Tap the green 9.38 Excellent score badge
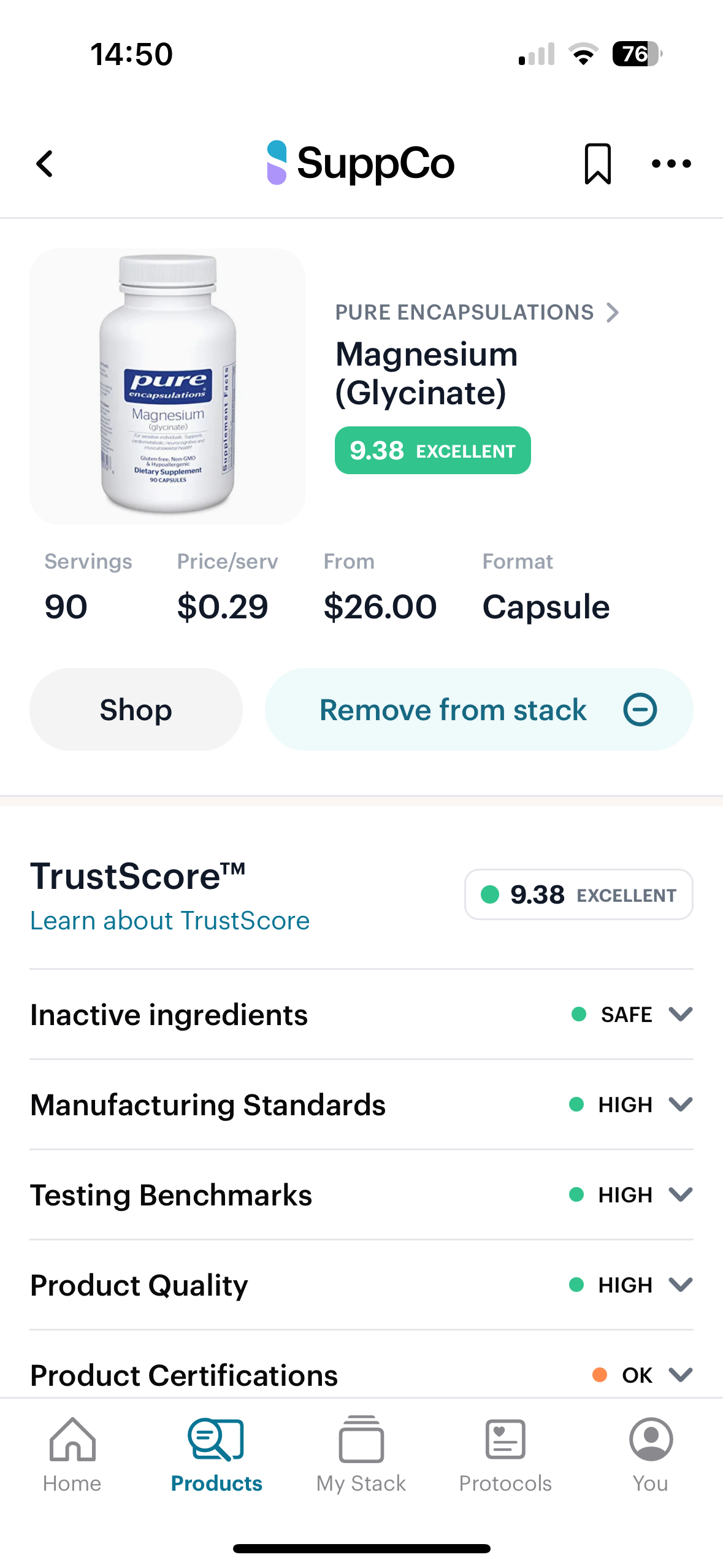The width and height of the screenshot is (723, 1568). pyautogui.click(x=432, y=450)
